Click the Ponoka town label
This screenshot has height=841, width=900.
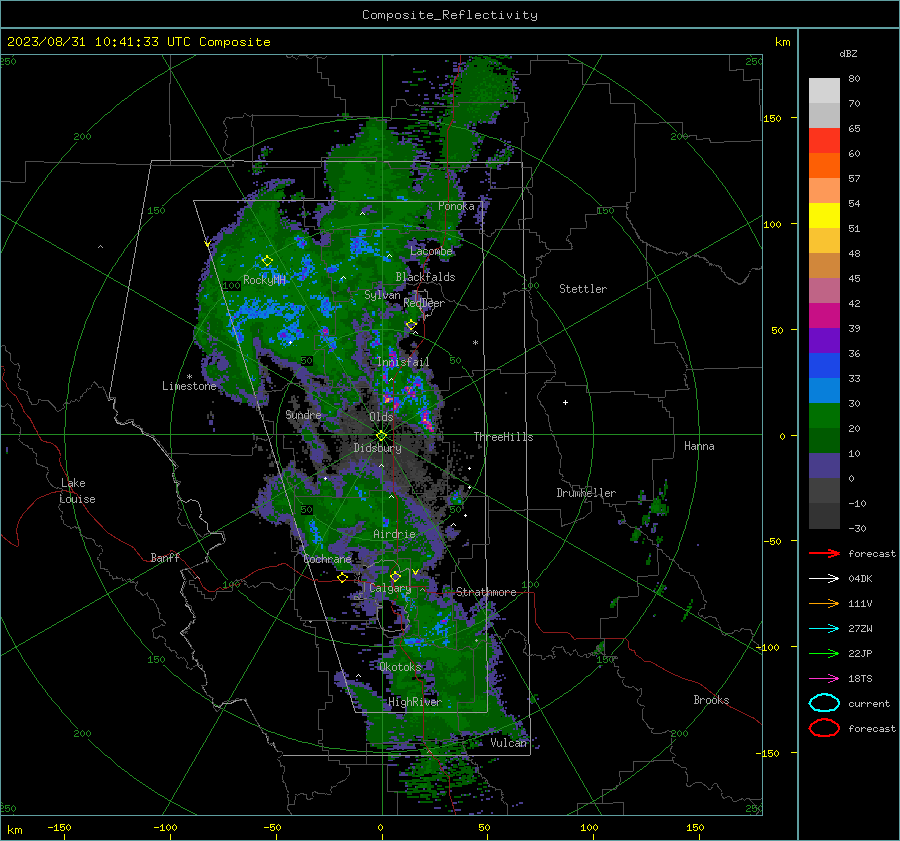(456, 206)
